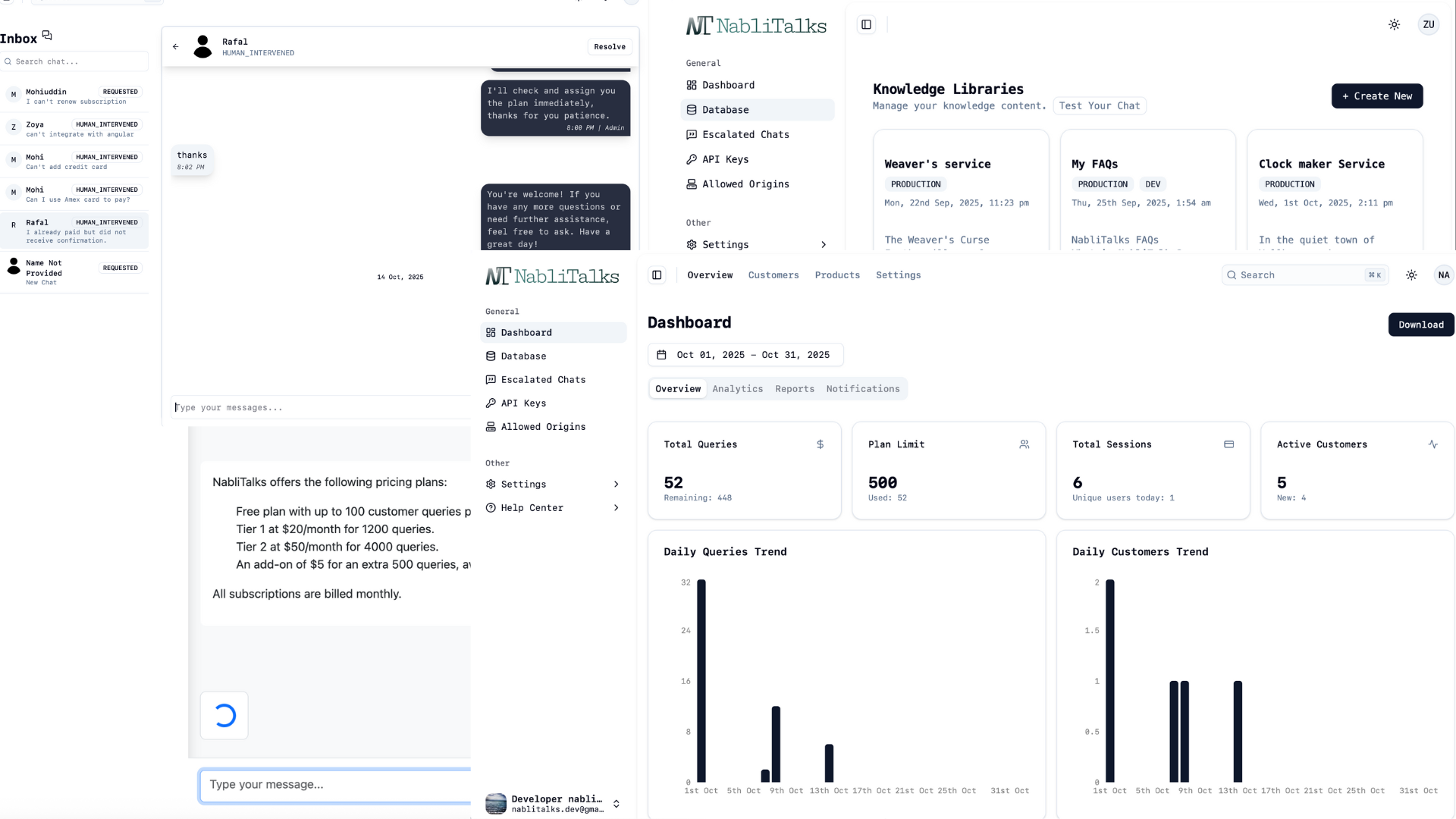Viewport: 1456px width, 819px height.
Task: Expand the Help Center submenu
Action: [616, 507]
